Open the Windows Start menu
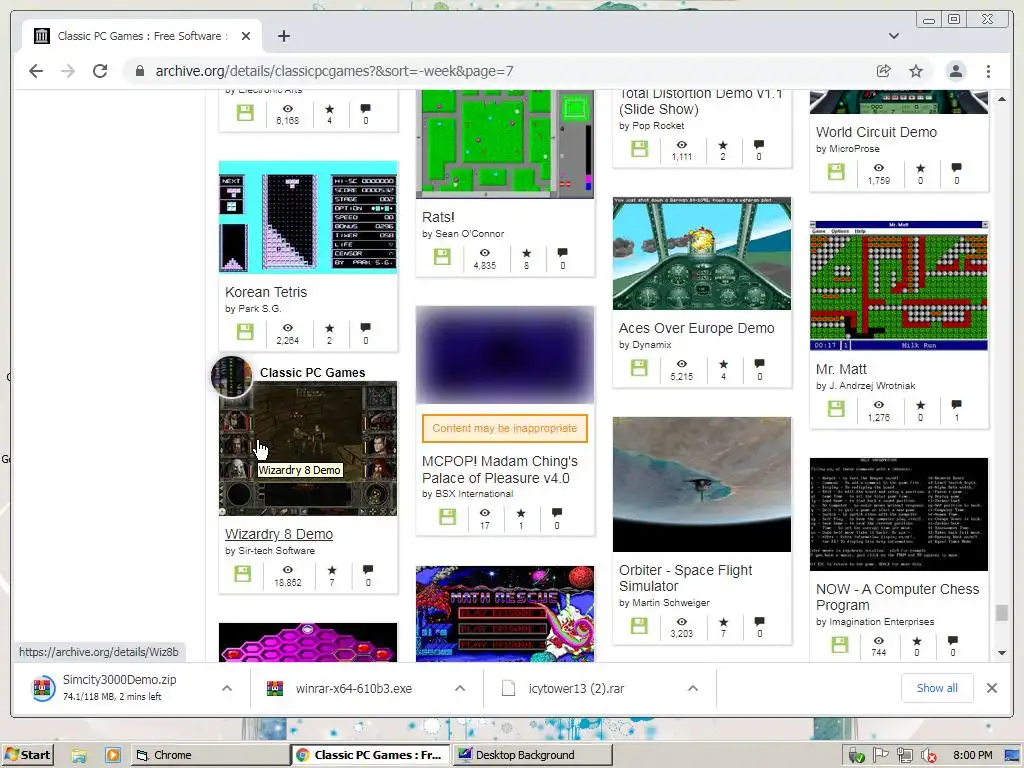This screenshot has height=768, width=1024. tap(27, 755)
